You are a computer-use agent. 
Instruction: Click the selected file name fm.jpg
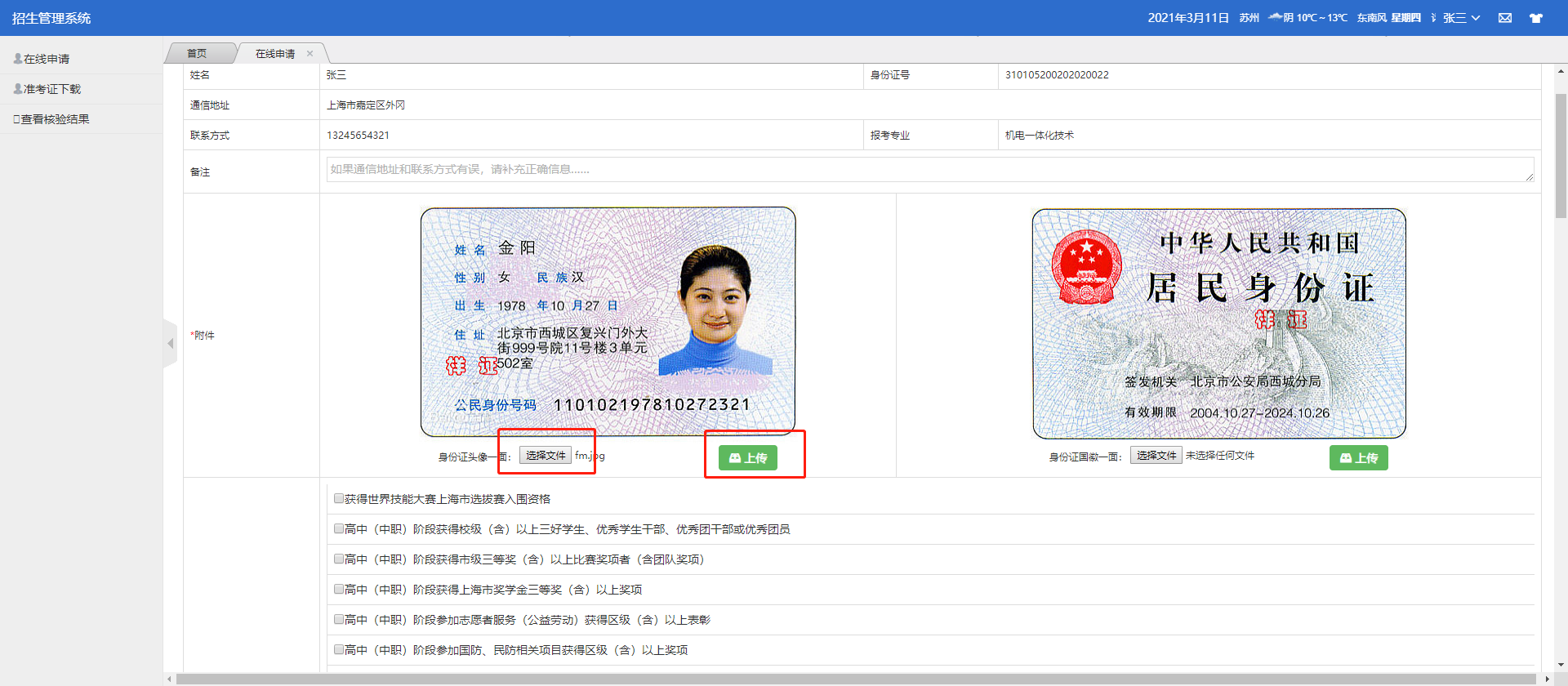[590, 456]
